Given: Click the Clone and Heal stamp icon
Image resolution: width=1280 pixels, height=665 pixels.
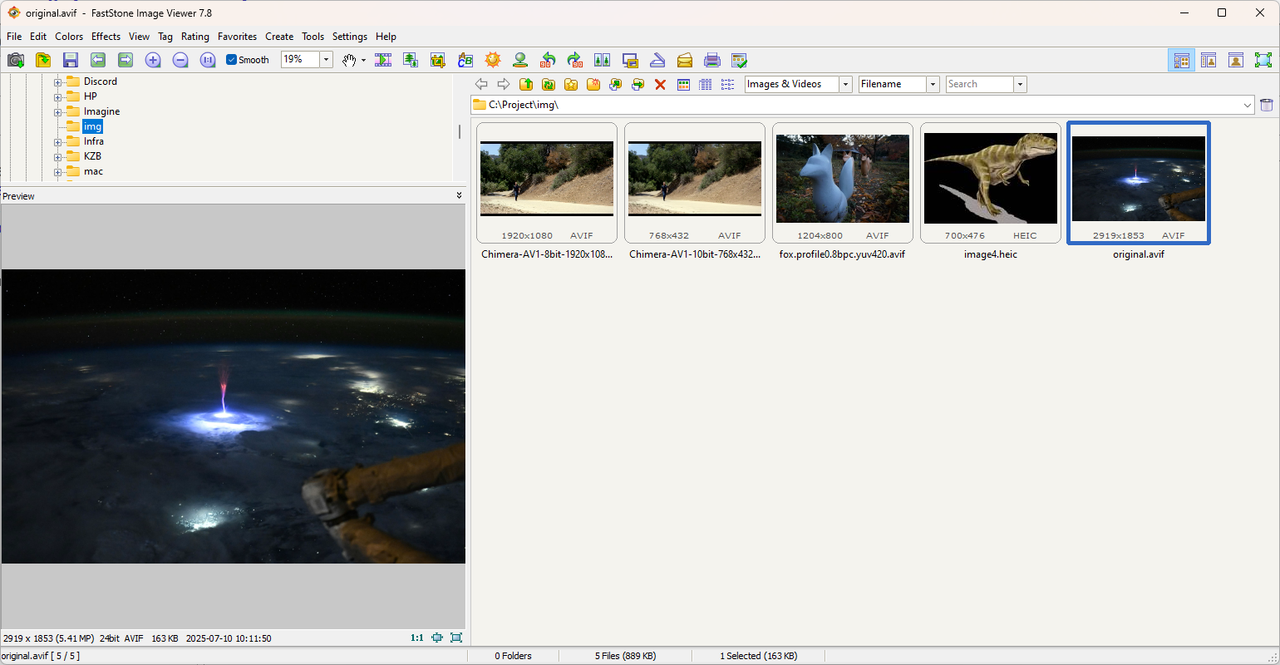Looking at the screenshot, I should (520, 60).
